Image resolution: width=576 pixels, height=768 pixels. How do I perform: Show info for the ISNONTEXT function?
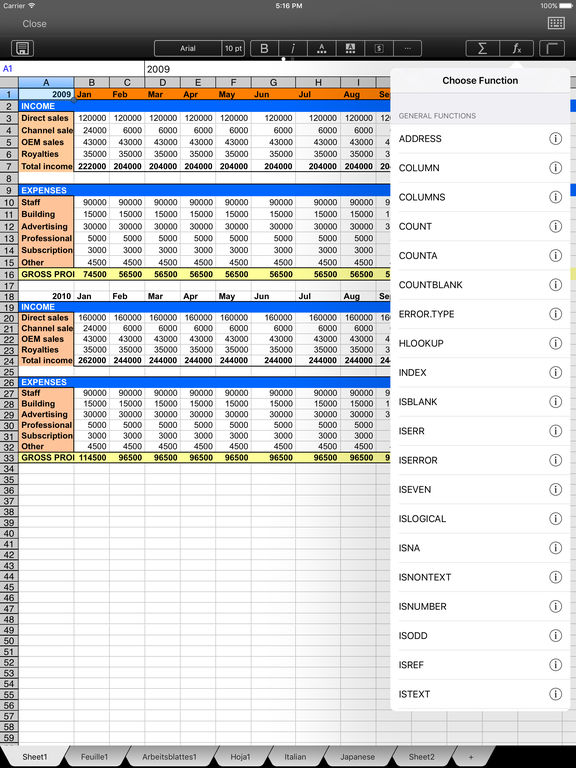tap(555, 577)
